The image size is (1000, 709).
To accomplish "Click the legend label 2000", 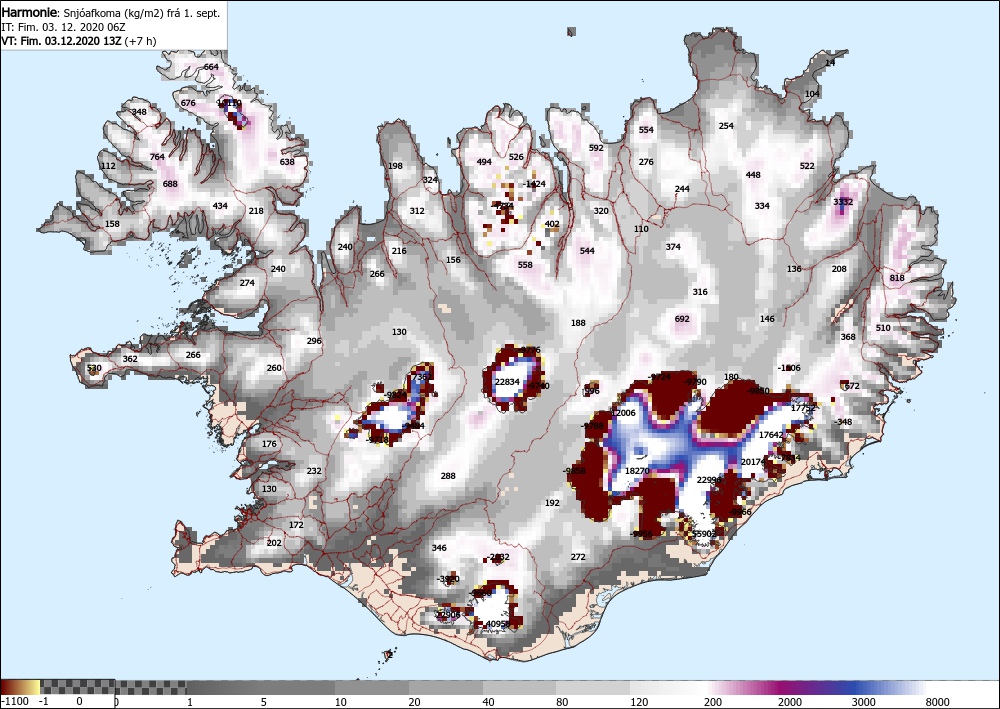I will (790, 702).
